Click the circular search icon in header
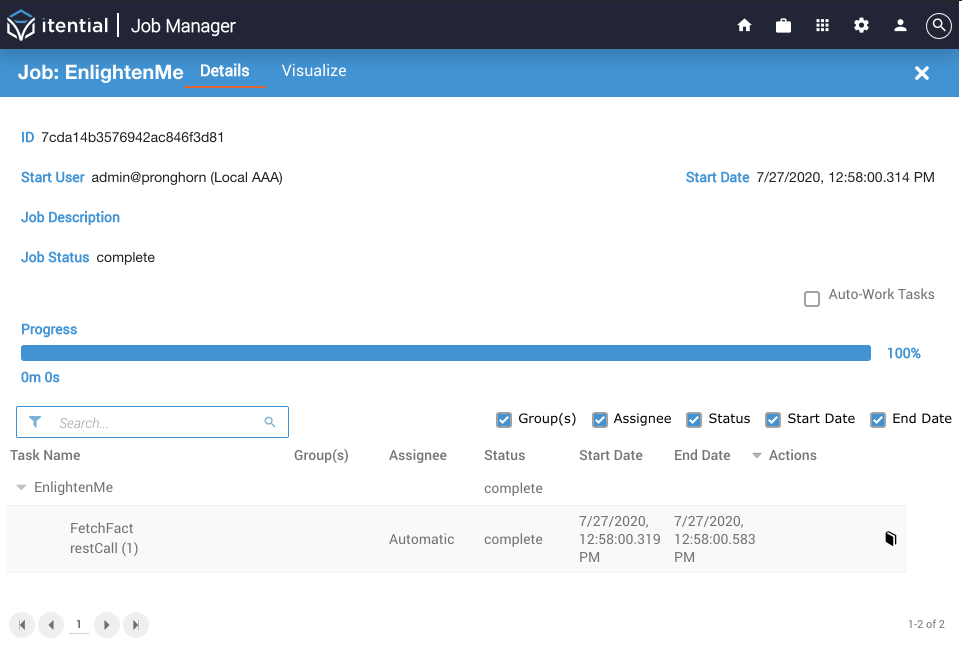The image size is (962, 648). [x=939, y=26]
